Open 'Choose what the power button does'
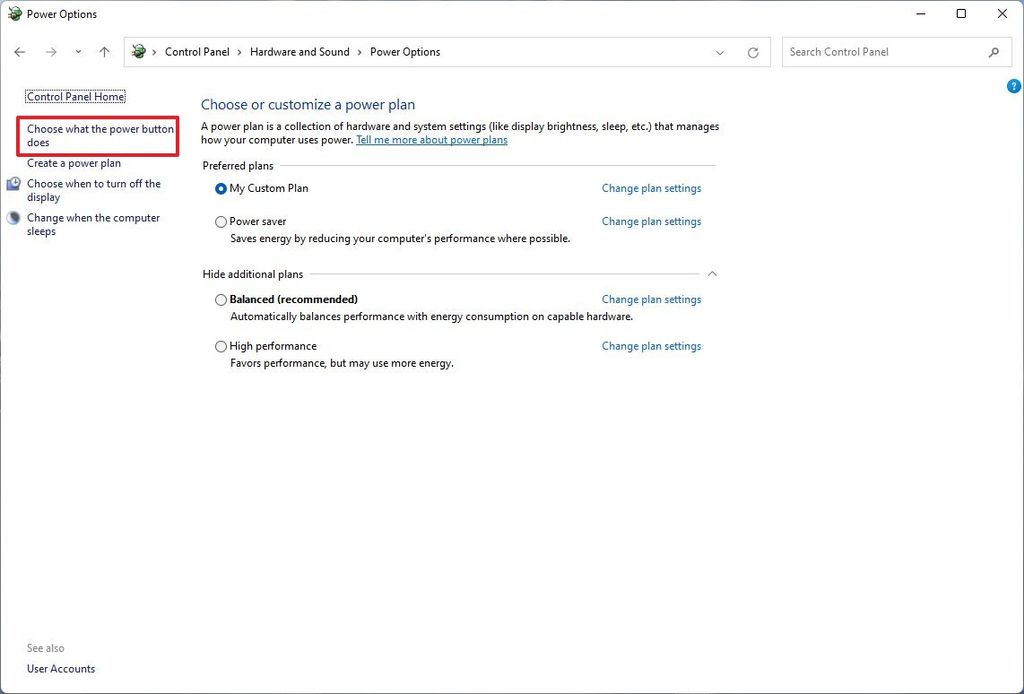The height and width of the screenshot is (694, 1024). point(97,135)
